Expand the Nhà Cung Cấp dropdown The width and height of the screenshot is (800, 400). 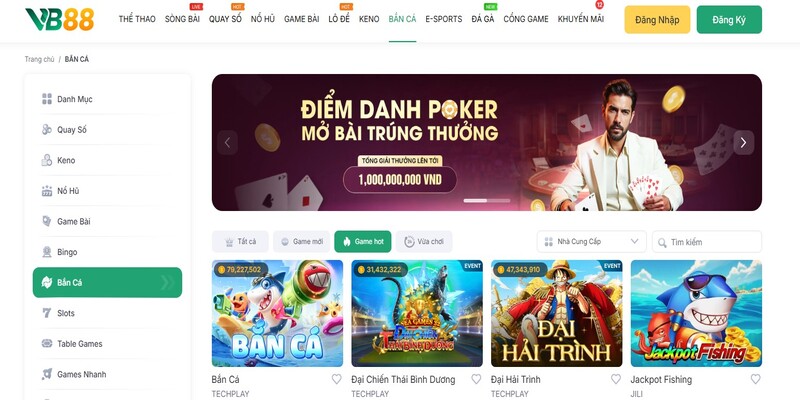click(591, 241)
